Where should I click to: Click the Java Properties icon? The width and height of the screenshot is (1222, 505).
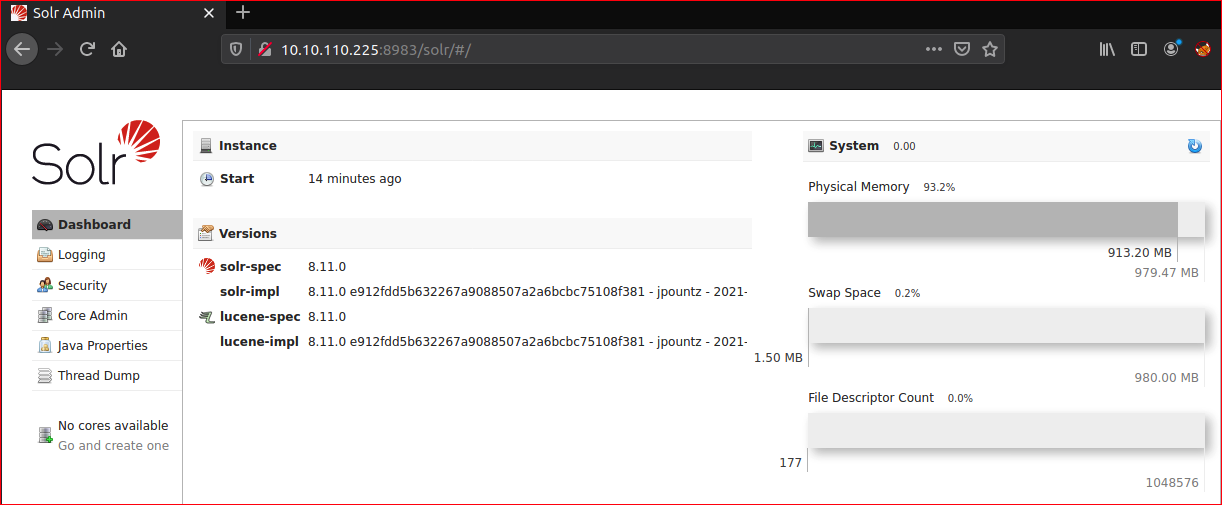[x=45, y=345]
